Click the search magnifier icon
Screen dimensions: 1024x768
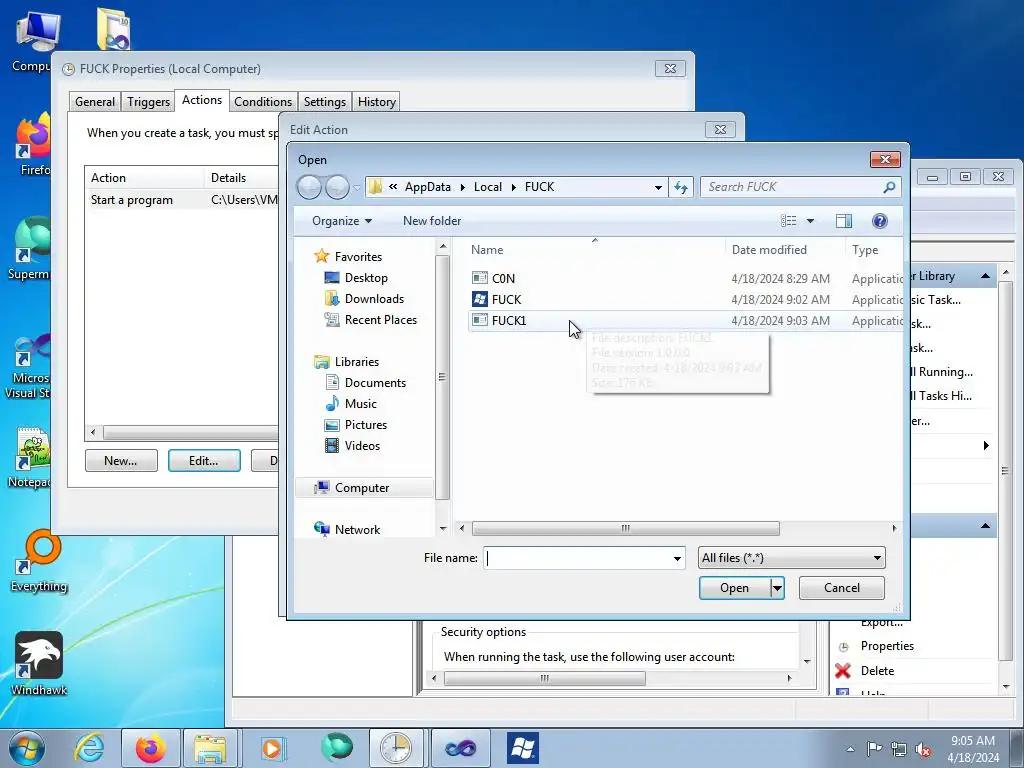tap(889, 187)
